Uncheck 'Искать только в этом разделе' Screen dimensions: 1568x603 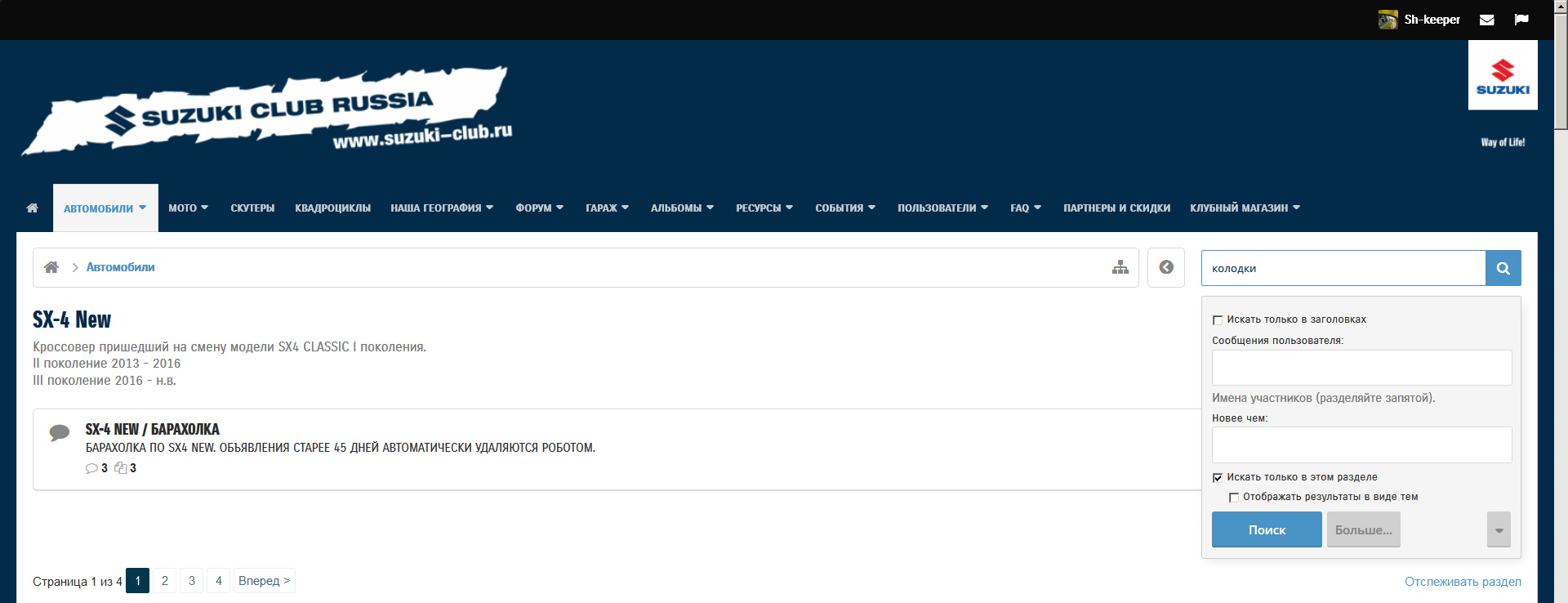[x=1218, y=478]
